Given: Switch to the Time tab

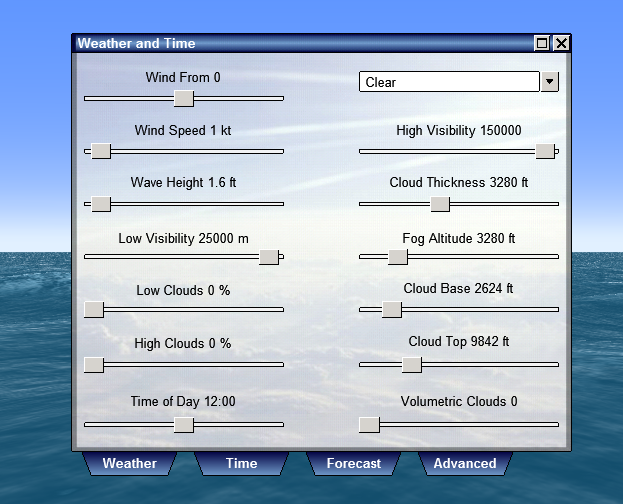Looking at the screenshot, I should pyautogui.click(x=242, y=463).
